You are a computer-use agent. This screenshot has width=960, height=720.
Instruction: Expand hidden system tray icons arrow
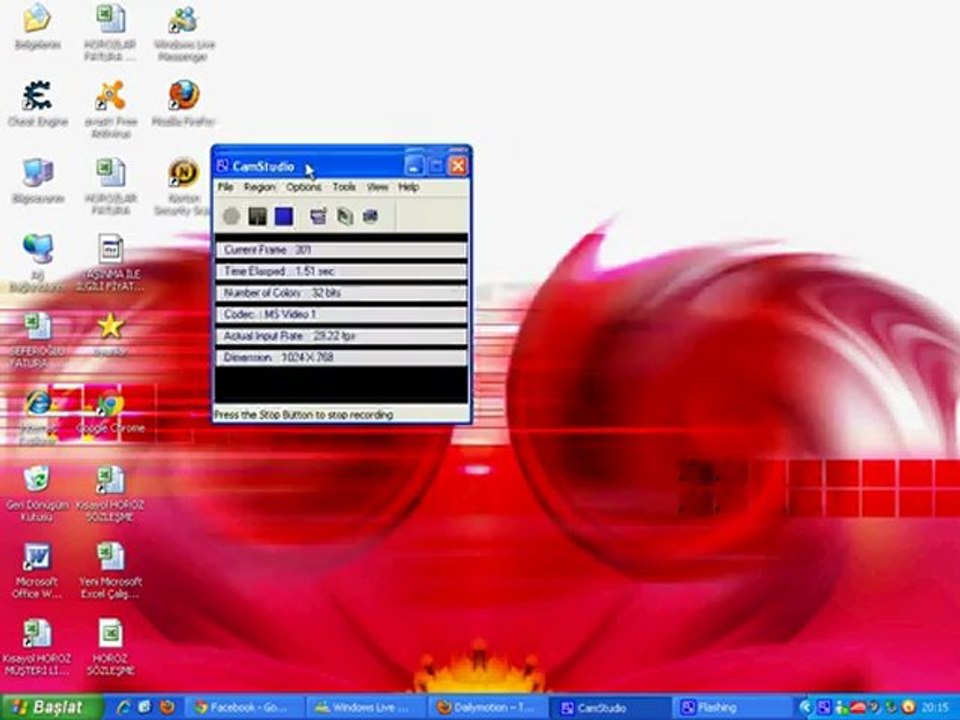click(x=806, y=707)
